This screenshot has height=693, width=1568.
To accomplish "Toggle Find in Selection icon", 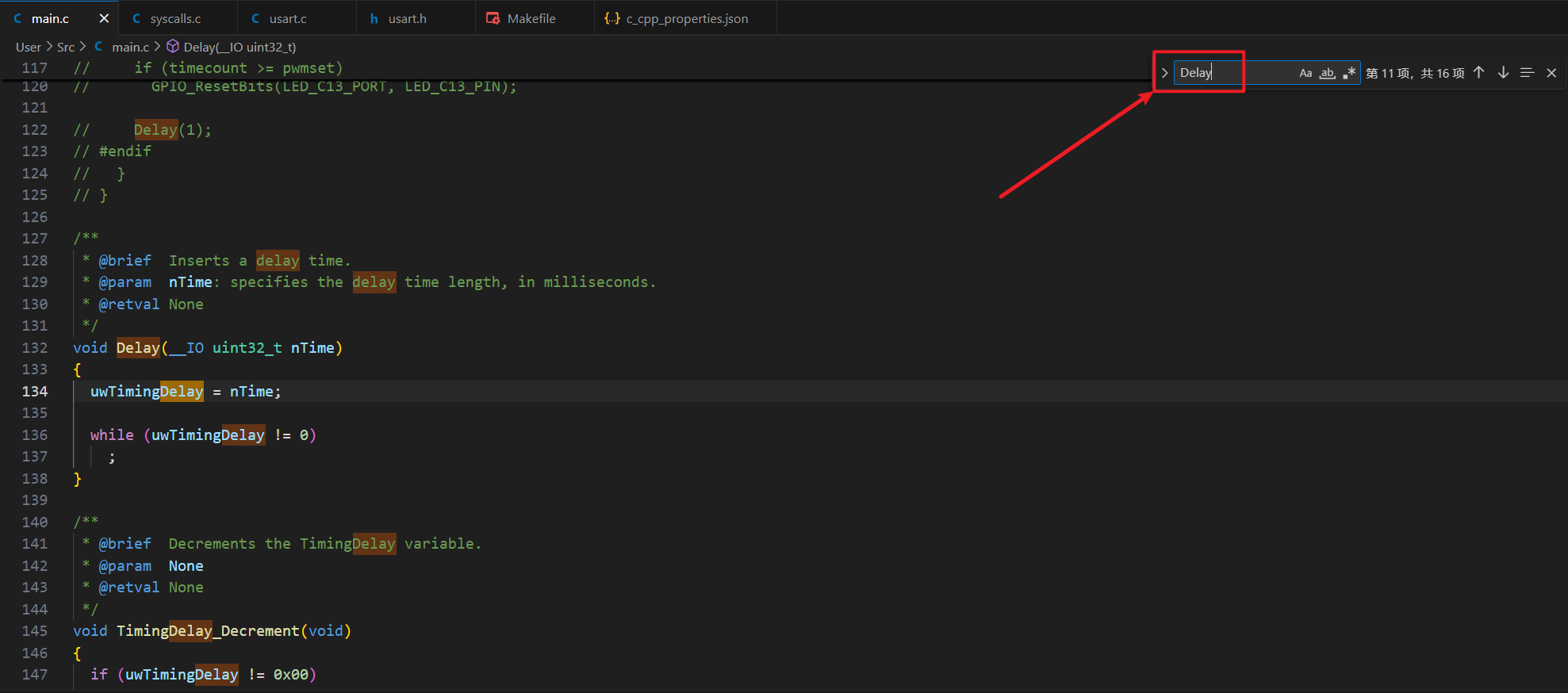I will click(x=1527, y=73).
